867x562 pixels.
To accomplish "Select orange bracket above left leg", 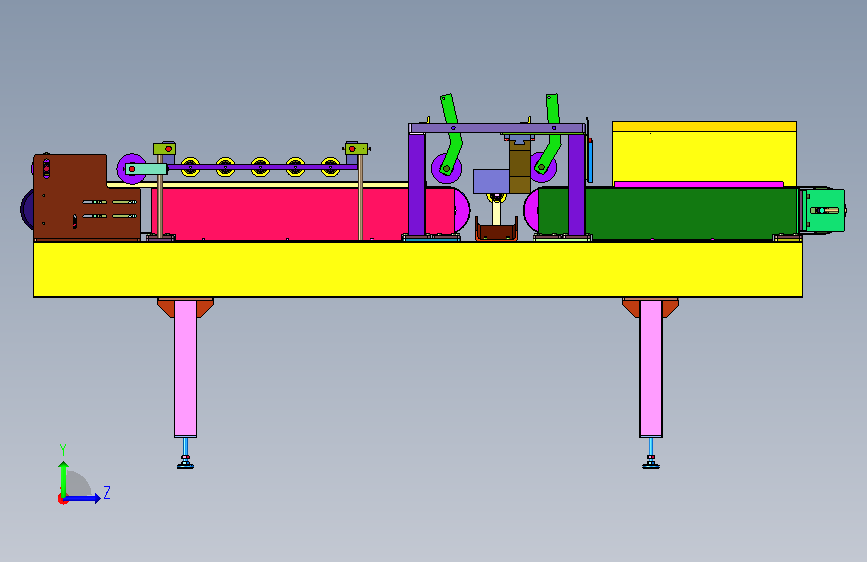I will (185, 308).
